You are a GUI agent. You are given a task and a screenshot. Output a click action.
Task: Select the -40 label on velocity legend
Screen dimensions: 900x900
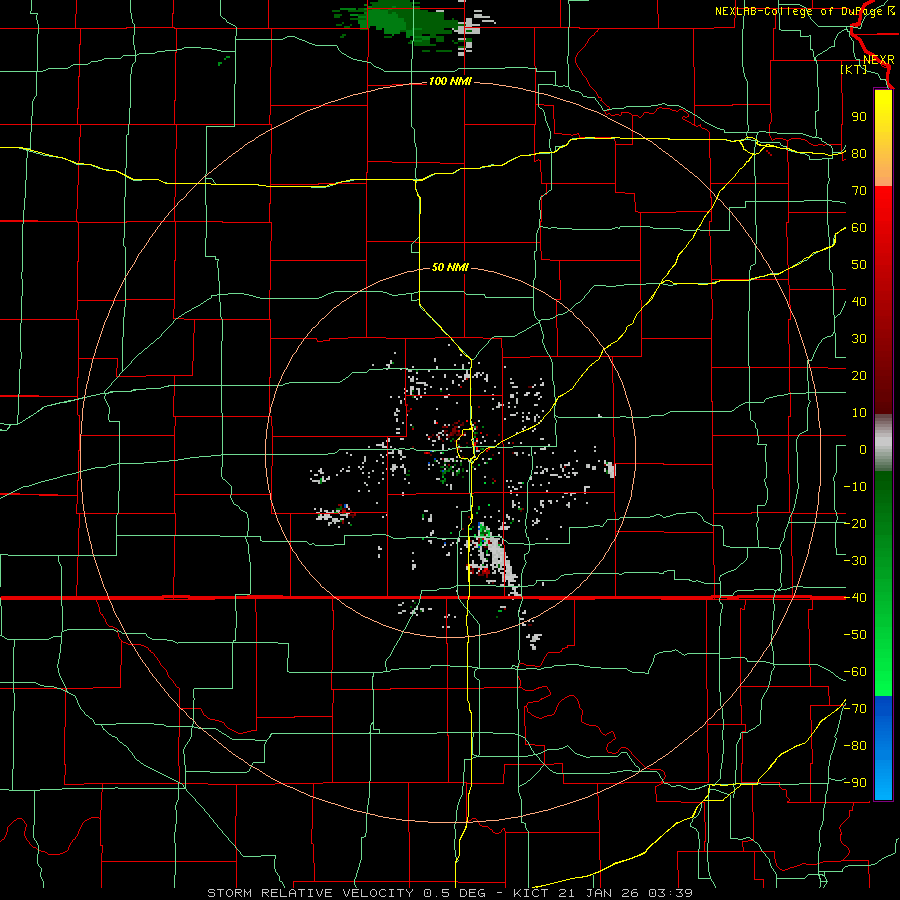(x=855, y=598)
